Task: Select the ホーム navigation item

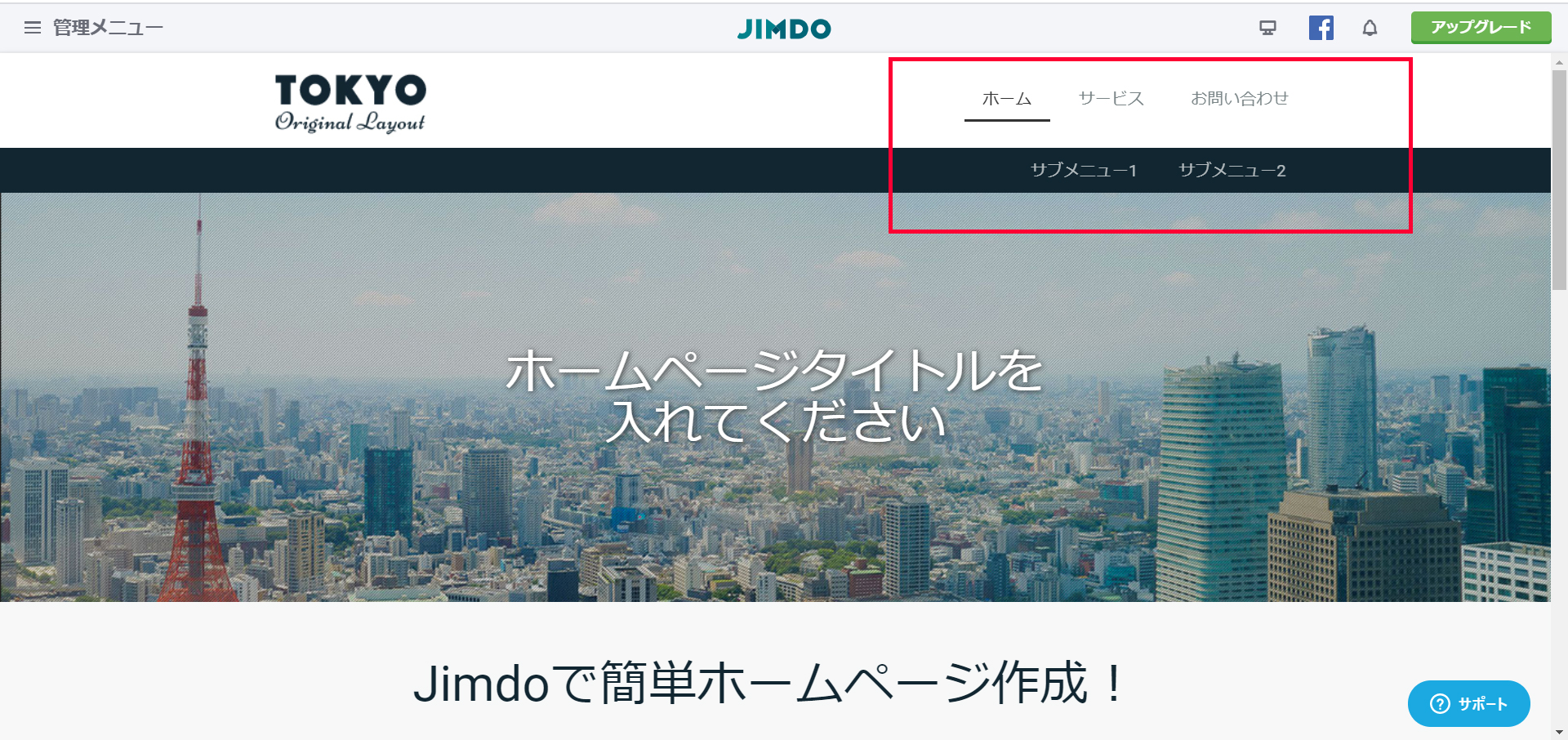Action: pos(1007,99)
